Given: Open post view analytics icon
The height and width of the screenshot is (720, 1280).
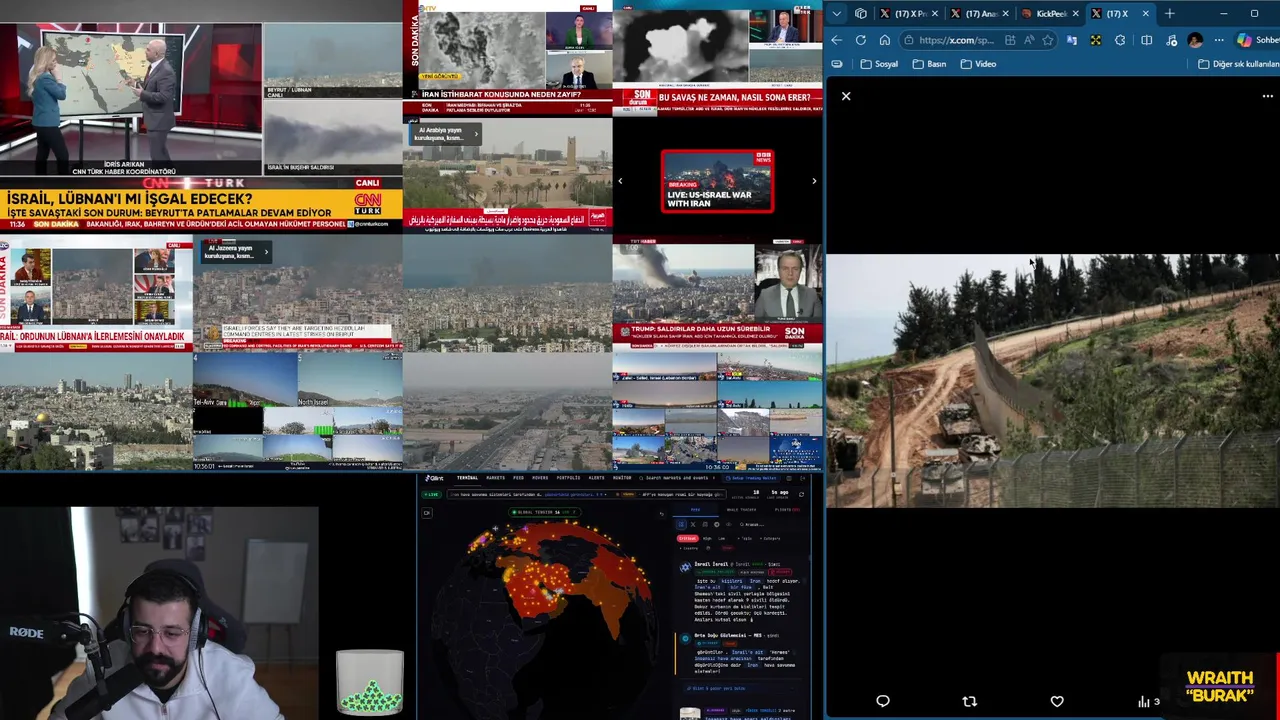Looking at the screenshot, I should click(x=1147, y=701).
